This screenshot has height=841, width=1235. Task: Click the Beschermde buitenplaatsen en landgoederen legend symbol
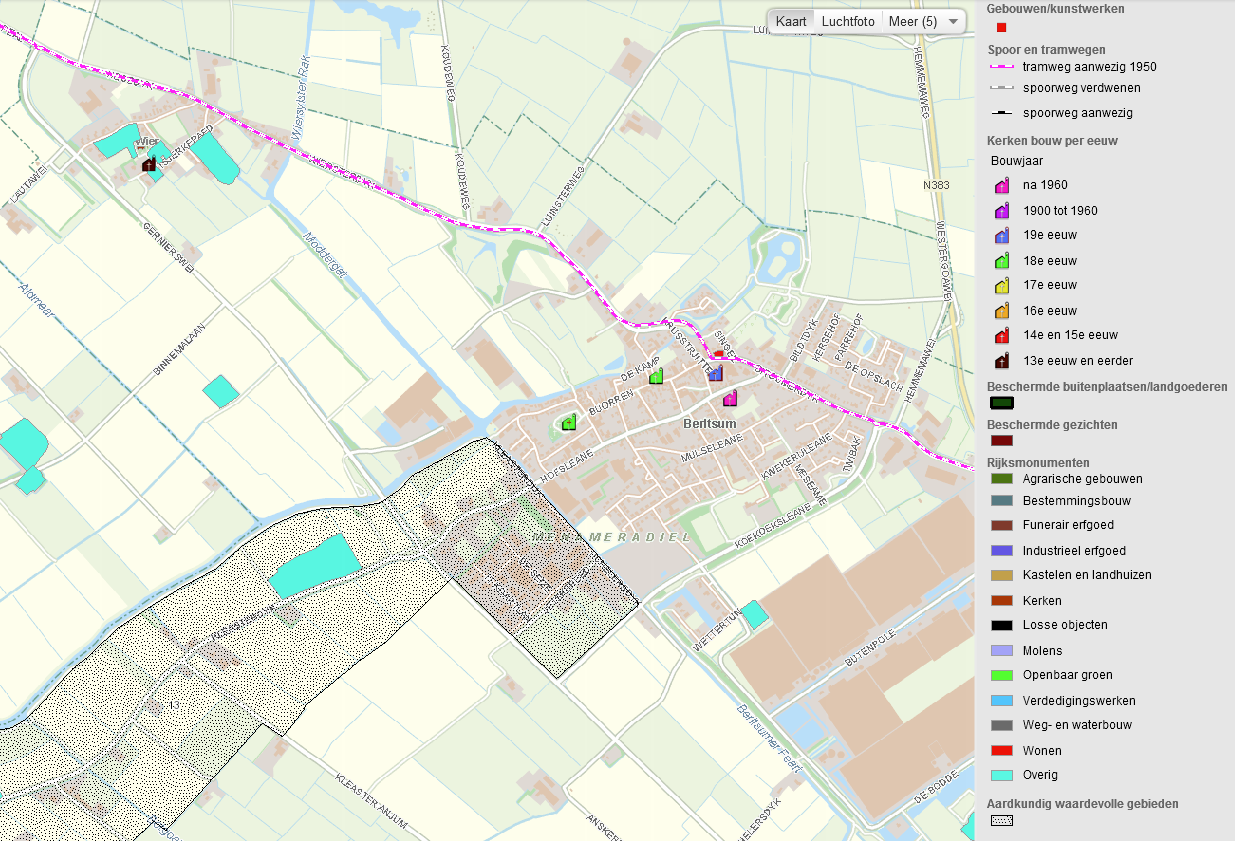pyautogui.click(x=1001, y=403)
